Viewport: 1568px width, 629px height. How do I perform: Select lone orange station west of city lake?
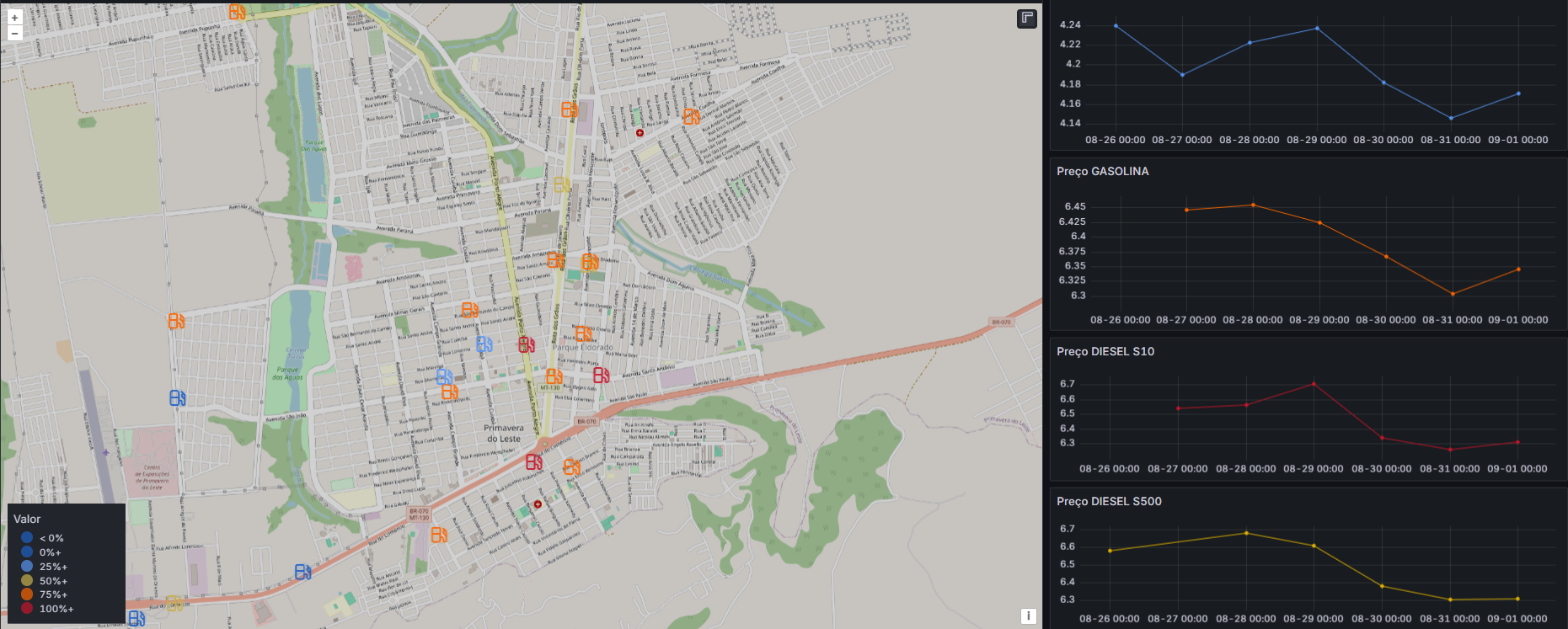pyautogui.click(x=176, y=321)
